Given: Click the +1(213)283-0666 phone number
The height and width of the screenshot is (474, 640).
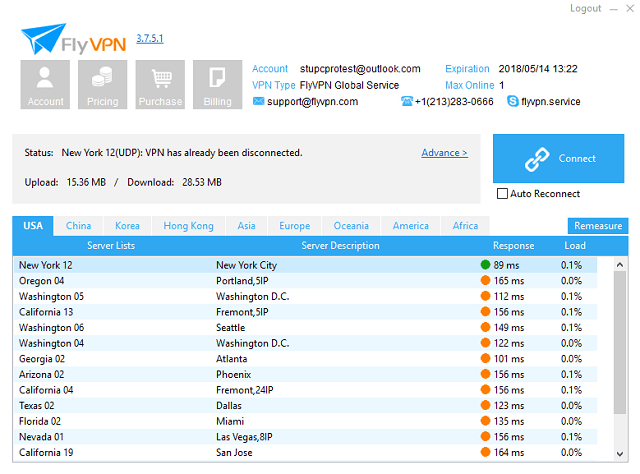Looking at the screenshot, I should click(454, 101).
